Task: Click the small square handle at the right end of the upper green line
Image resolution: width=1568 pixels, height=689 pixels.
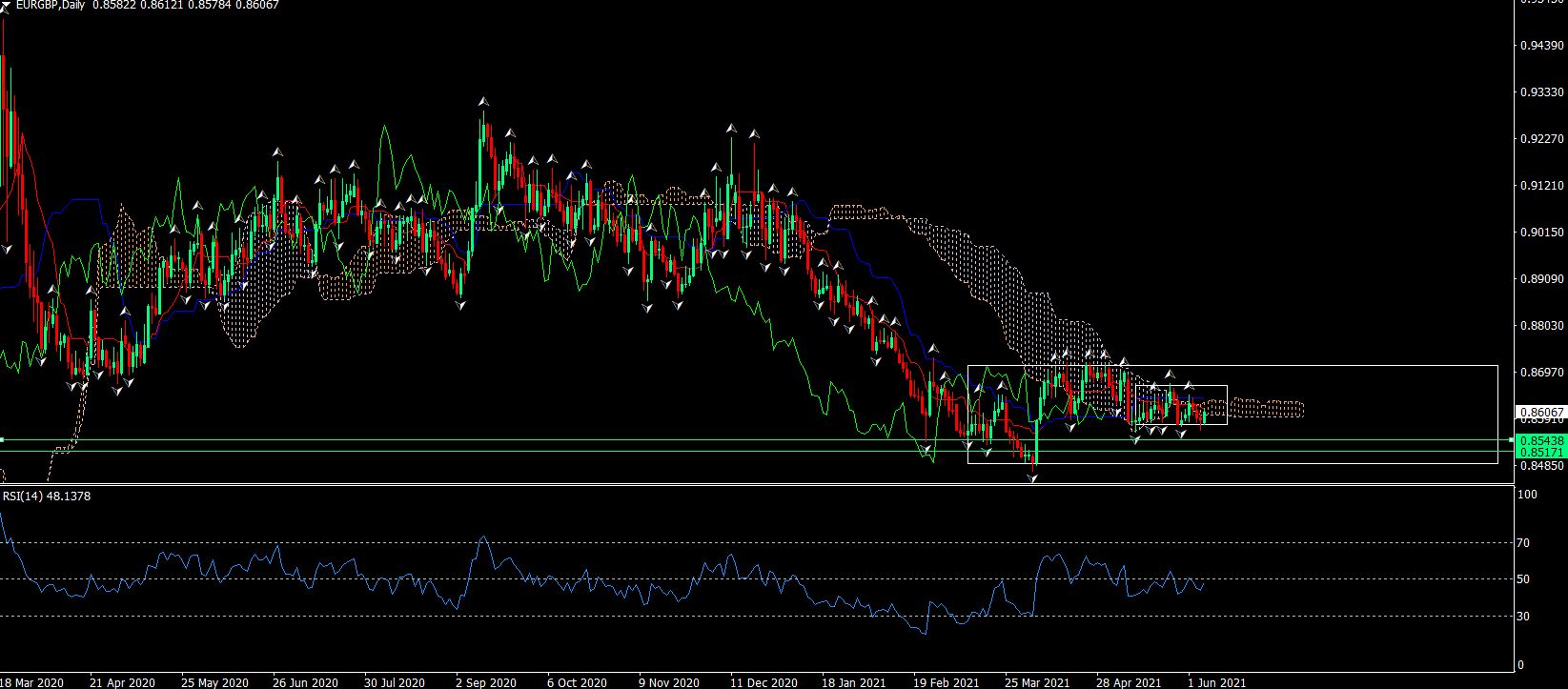Action: (x=1510, y=440)
